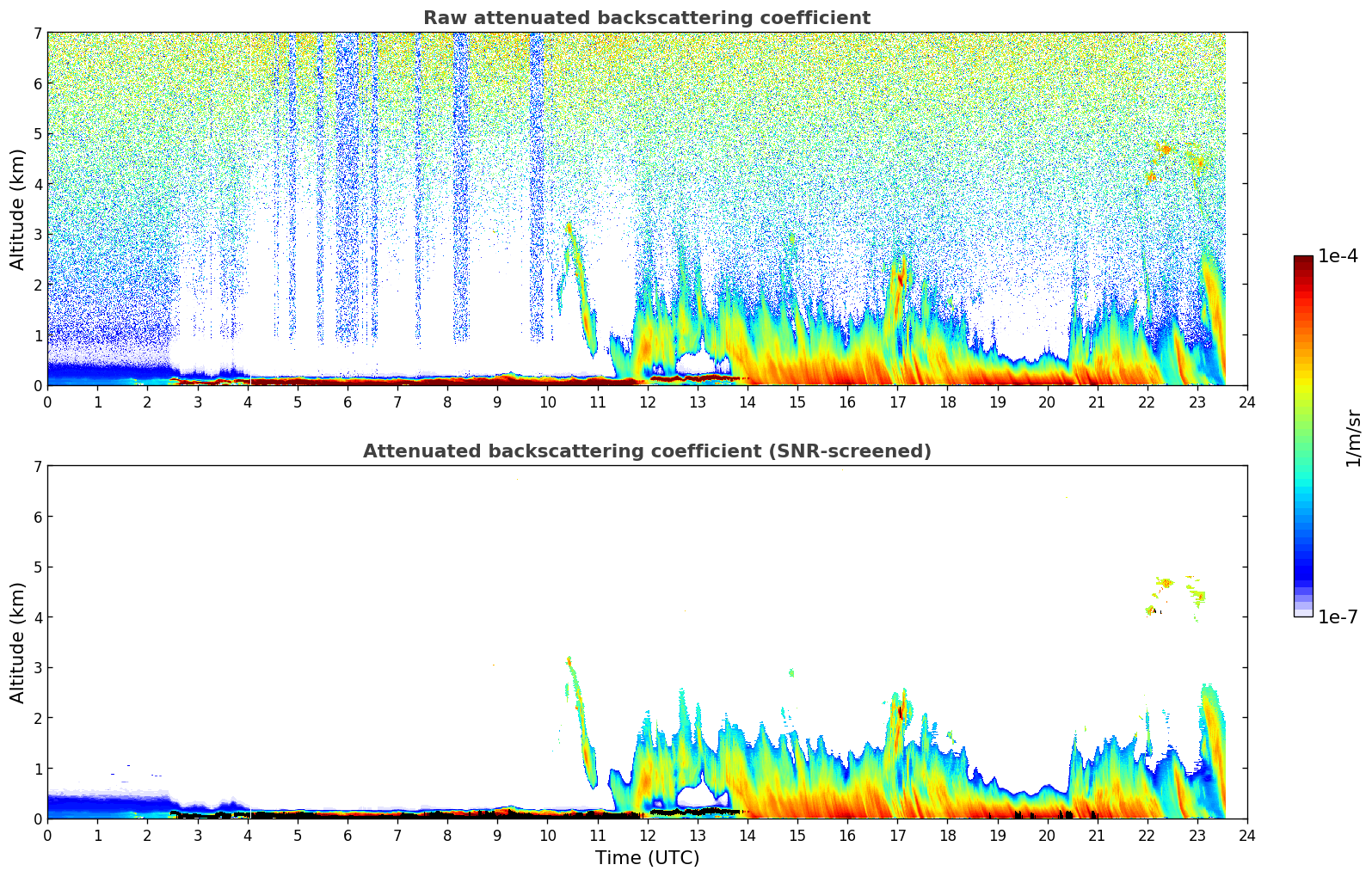Click the dark red spot near 17 UTC in top plot

[x=901, y=279]
